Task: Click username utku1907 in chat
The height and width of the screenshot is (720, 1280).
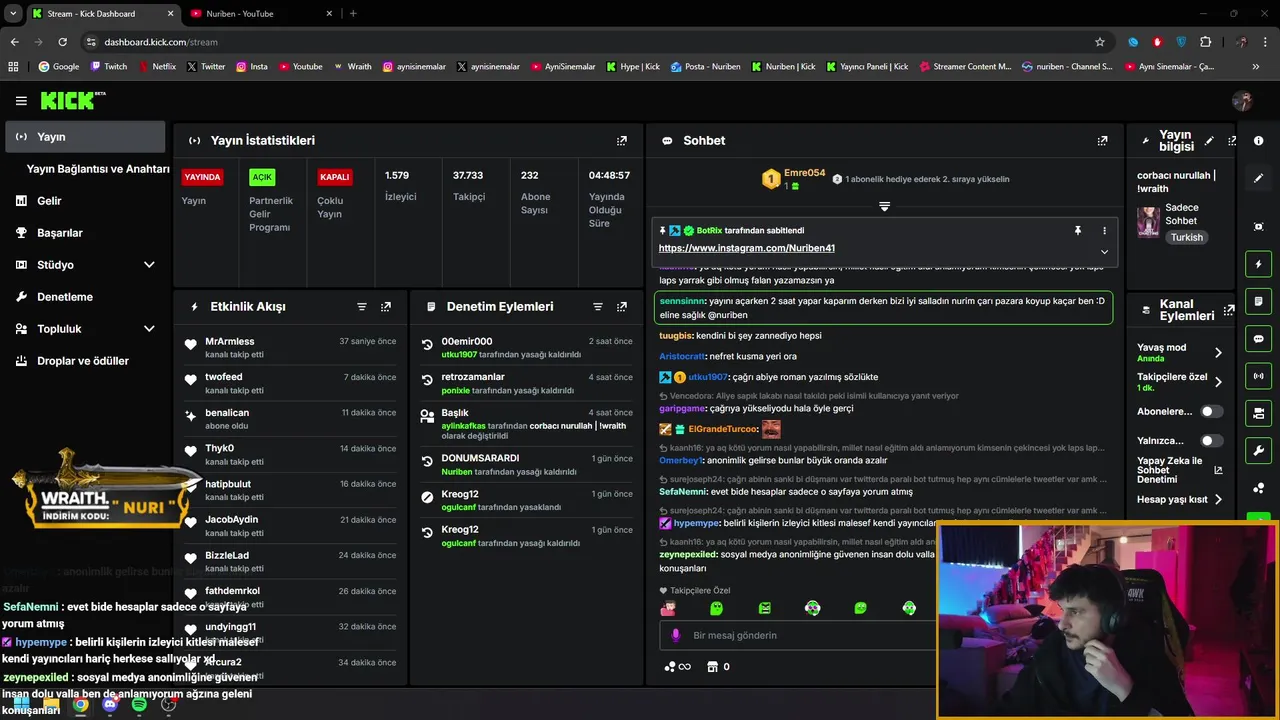Action: [x=708, y=377]
